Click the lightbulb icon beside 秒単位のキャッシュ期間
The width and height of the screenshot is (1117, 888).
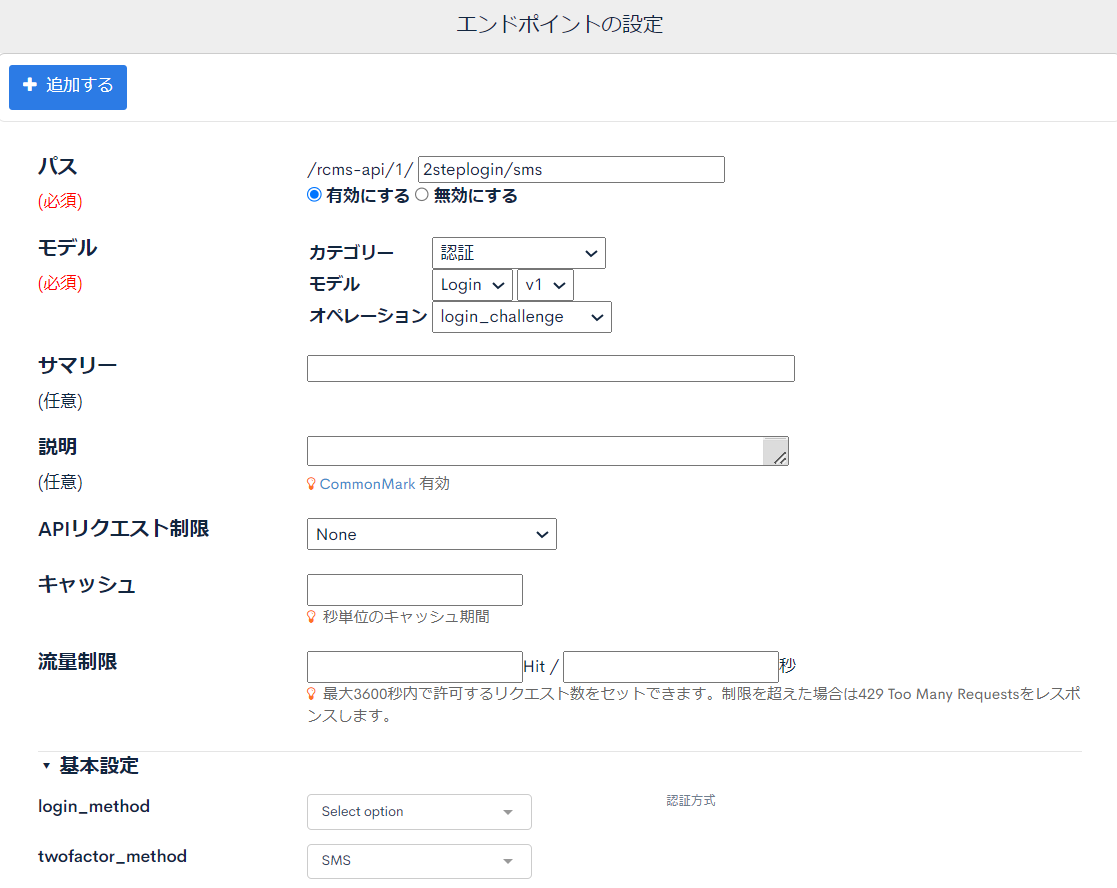(311, 617)
